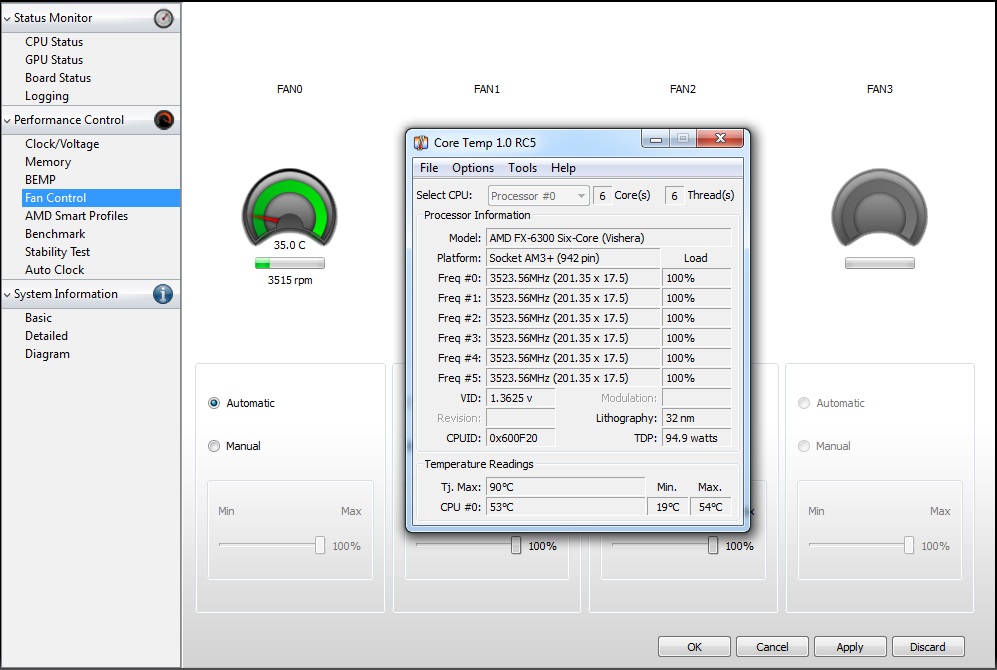Viewport: 997px width, 670px height.
Task: Select Automatic mode for FAN0
Action: (214, 403)
